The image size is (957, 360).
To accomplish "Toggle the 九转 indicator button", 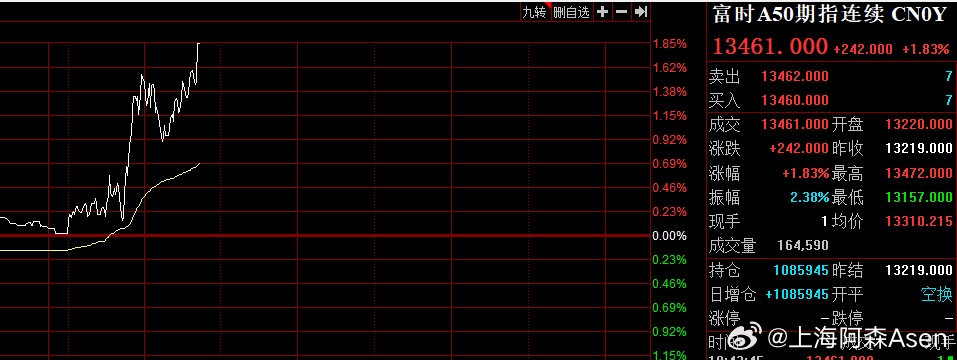I will click(x=534, y=12).
